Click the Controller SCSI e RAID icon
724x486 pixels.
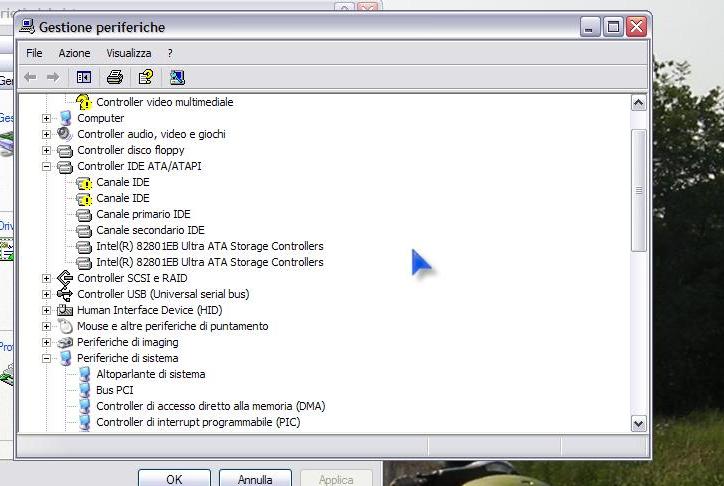tap(65, 278)
